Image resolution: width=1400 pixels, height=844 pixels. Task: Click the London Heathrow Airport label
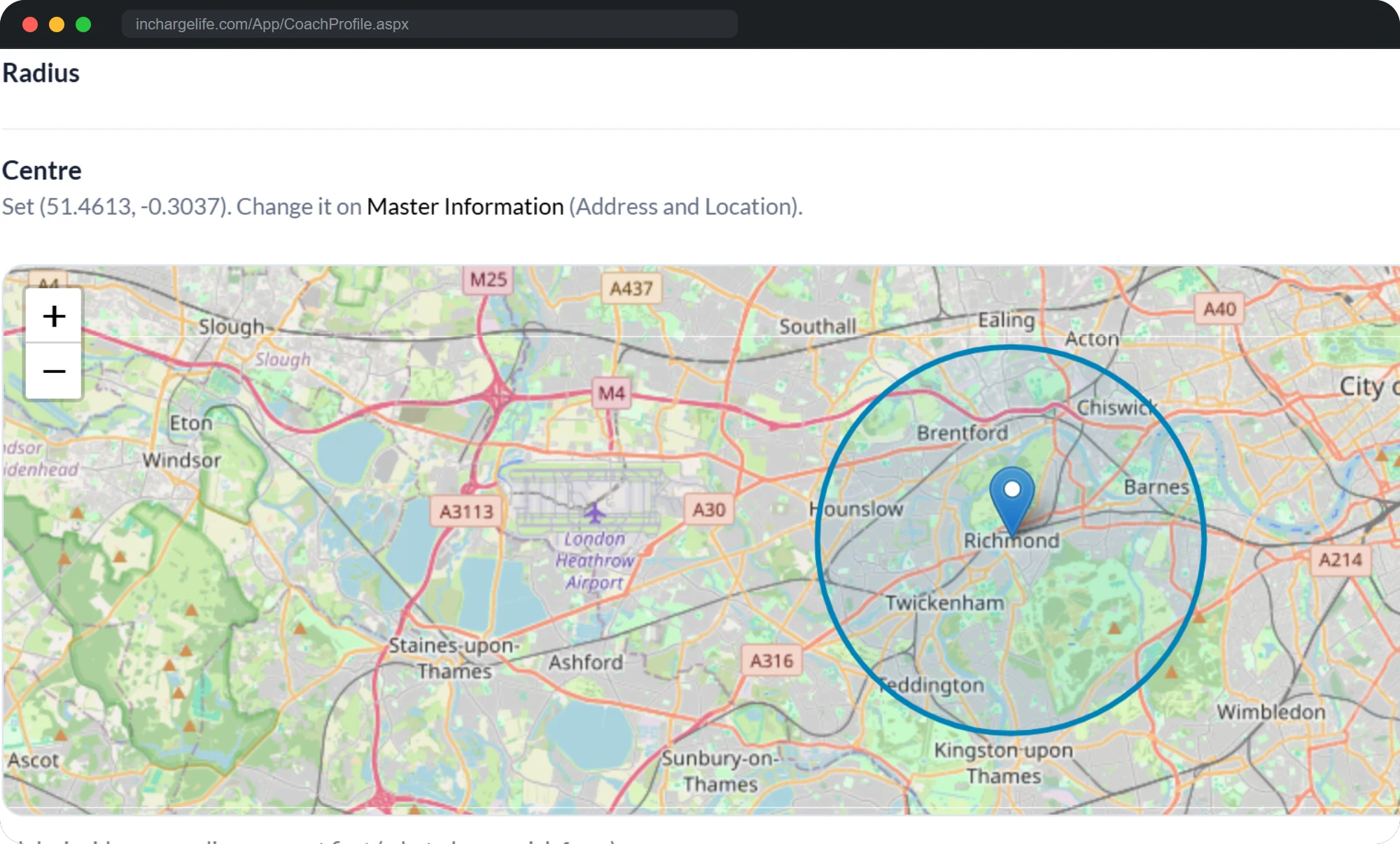tap(595, 561)
